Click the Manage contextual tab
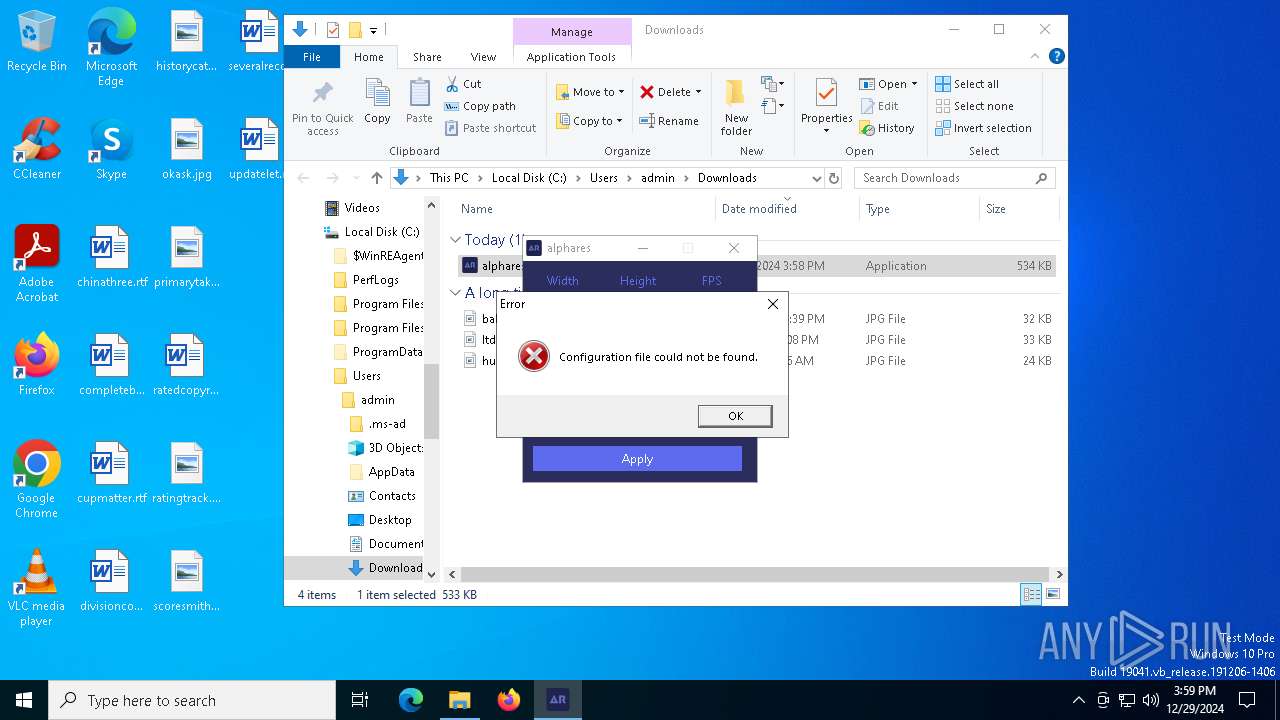 click(572, 32)
